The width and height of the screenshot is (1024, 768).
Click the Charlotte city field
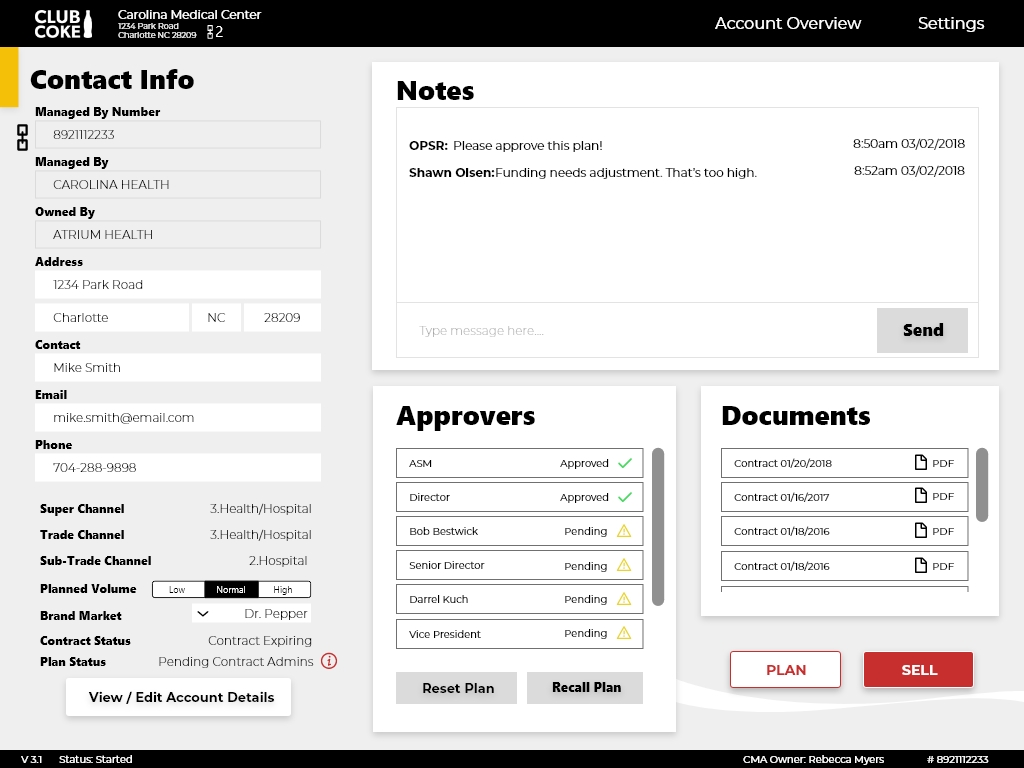tap(112, 317)
